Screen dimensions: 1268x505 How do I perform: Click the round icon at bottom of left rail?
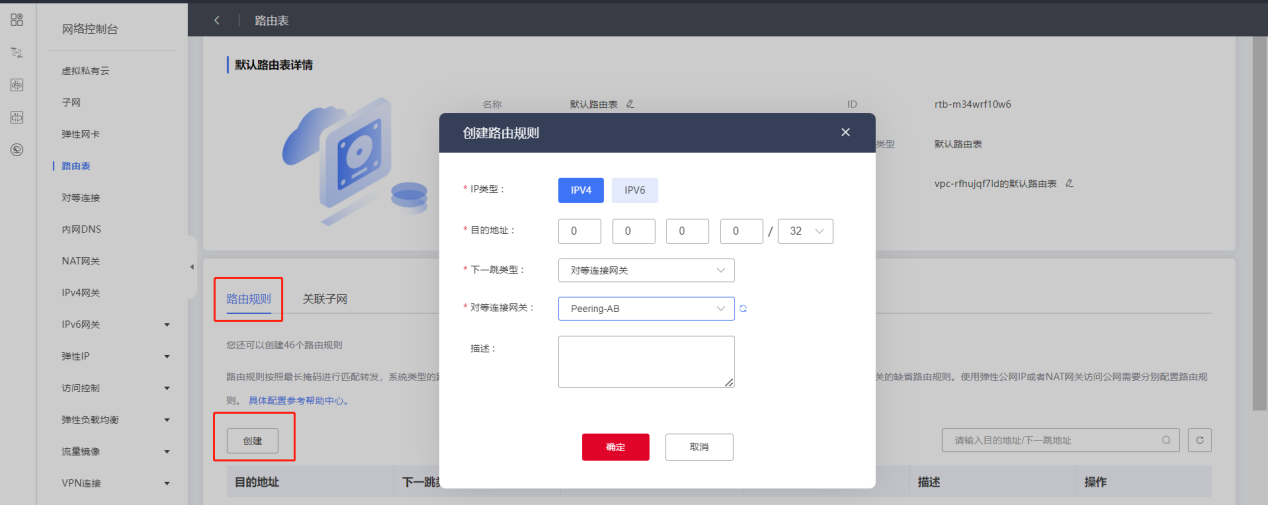coord(17,150)
